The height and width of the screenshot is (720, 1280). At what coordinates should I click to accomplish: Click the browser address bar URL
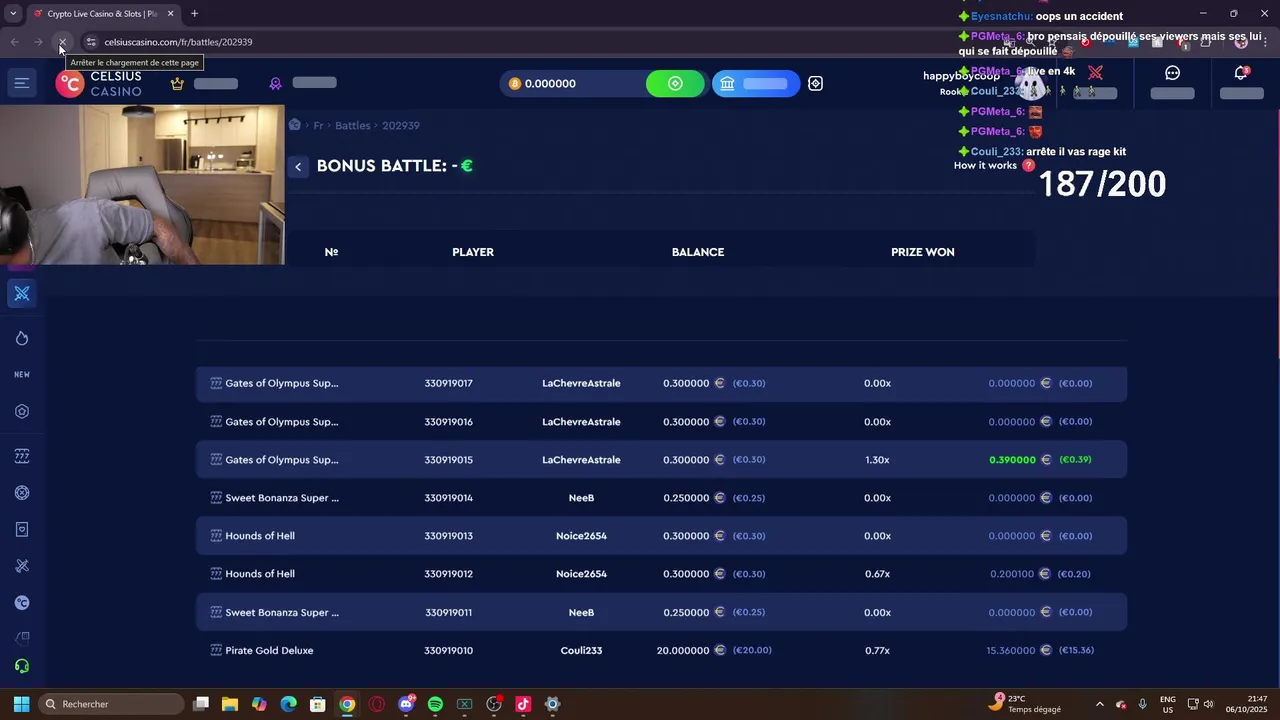[178, 42]
